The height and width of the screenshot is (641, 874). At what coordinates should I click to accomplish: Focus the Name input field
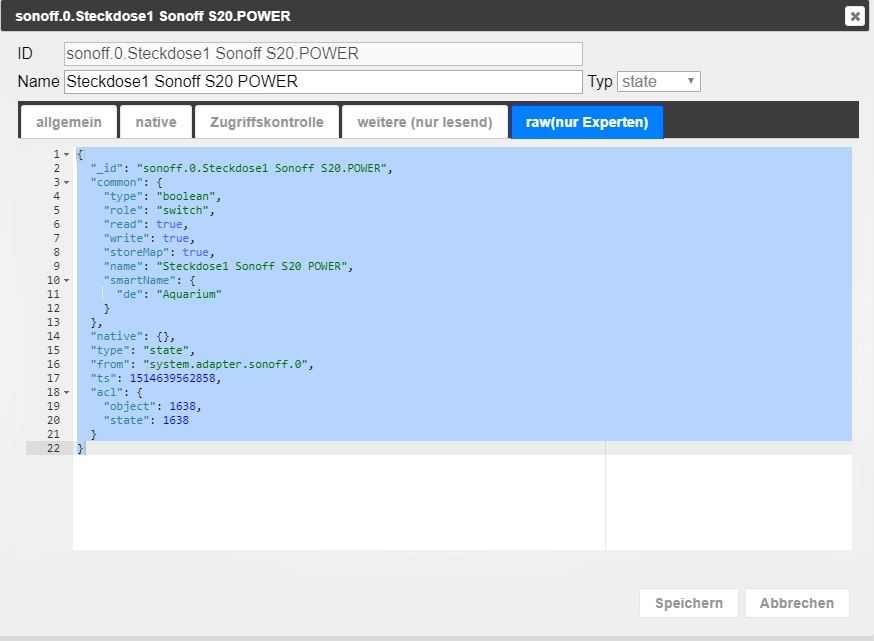[323, 81]
